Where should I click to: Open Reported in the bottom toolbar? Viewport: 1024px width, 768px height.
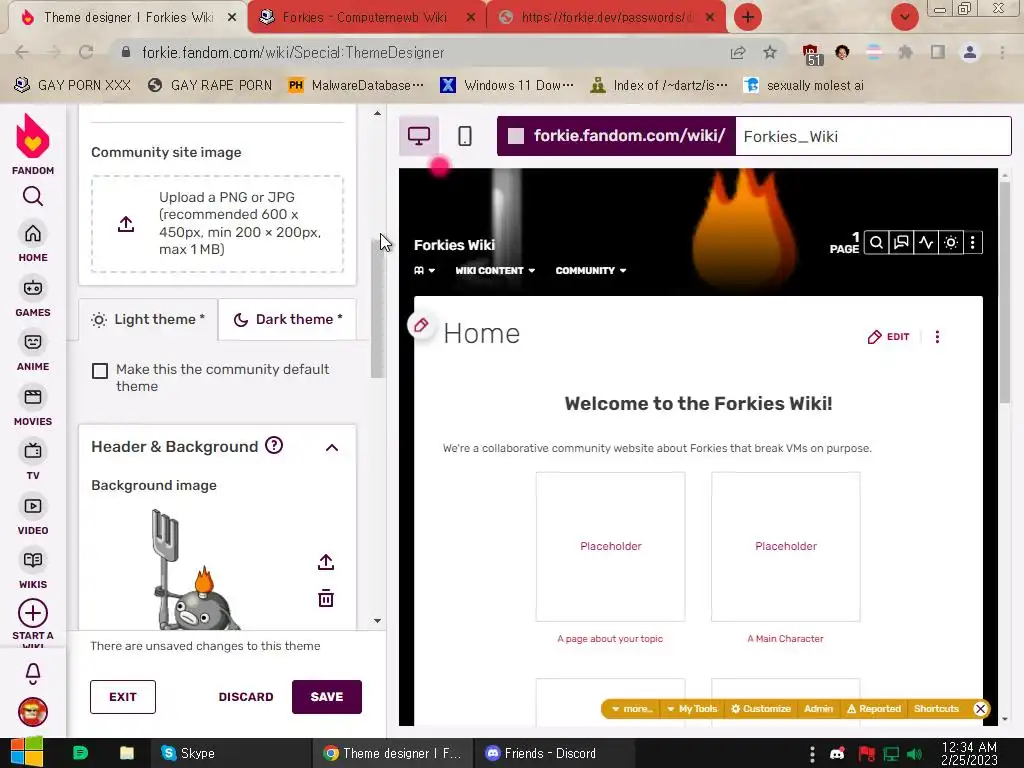point(874,709)
